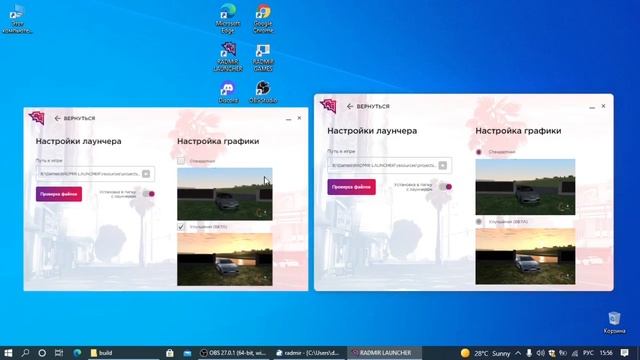The height and width of the screenshot is (360, 640).
Task: Select Discord desktop icon
Action: [228, 92]
